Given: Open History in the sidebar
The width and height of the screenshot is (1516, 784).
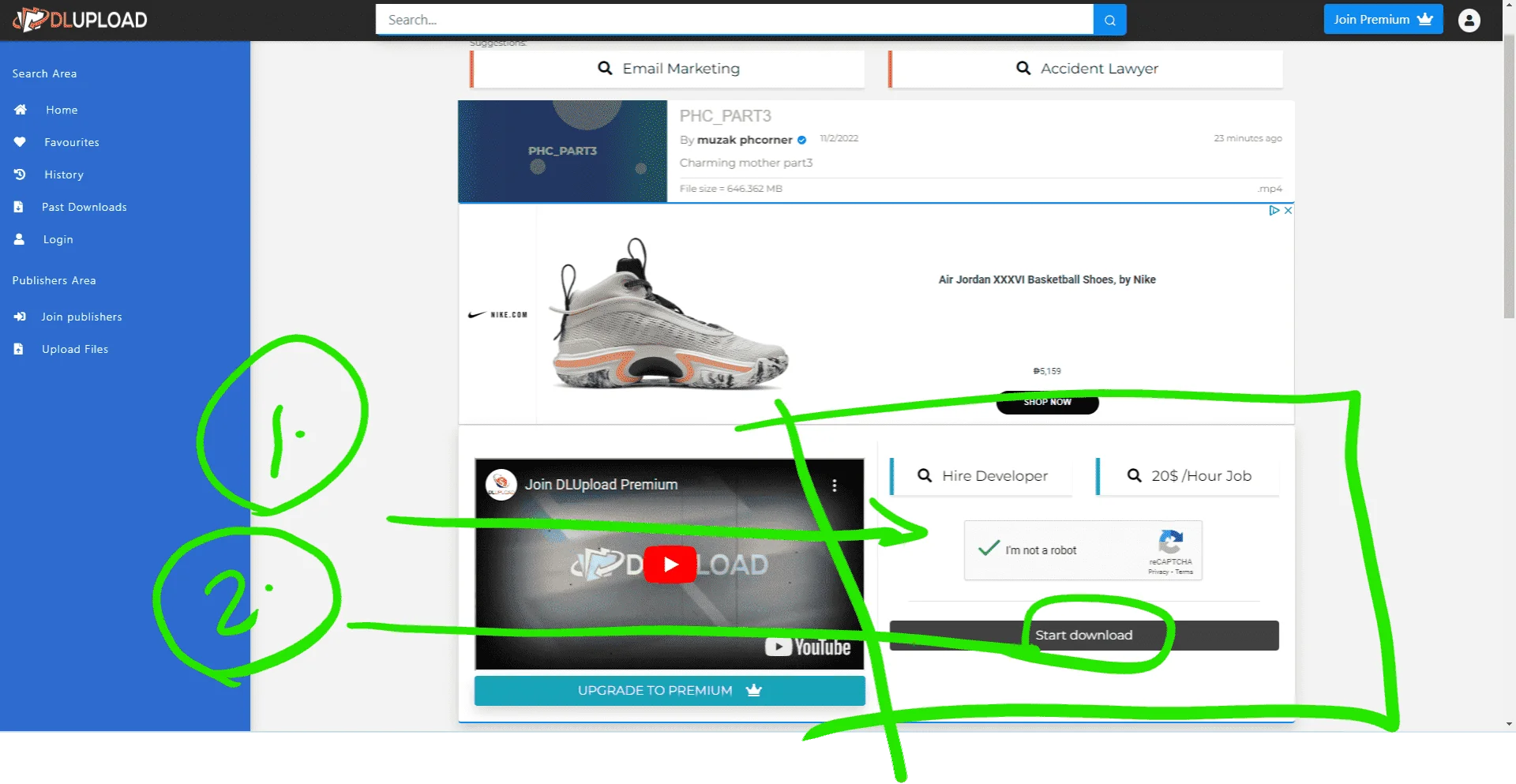Looking at the screenshot, I should click(x=64, y=174).
